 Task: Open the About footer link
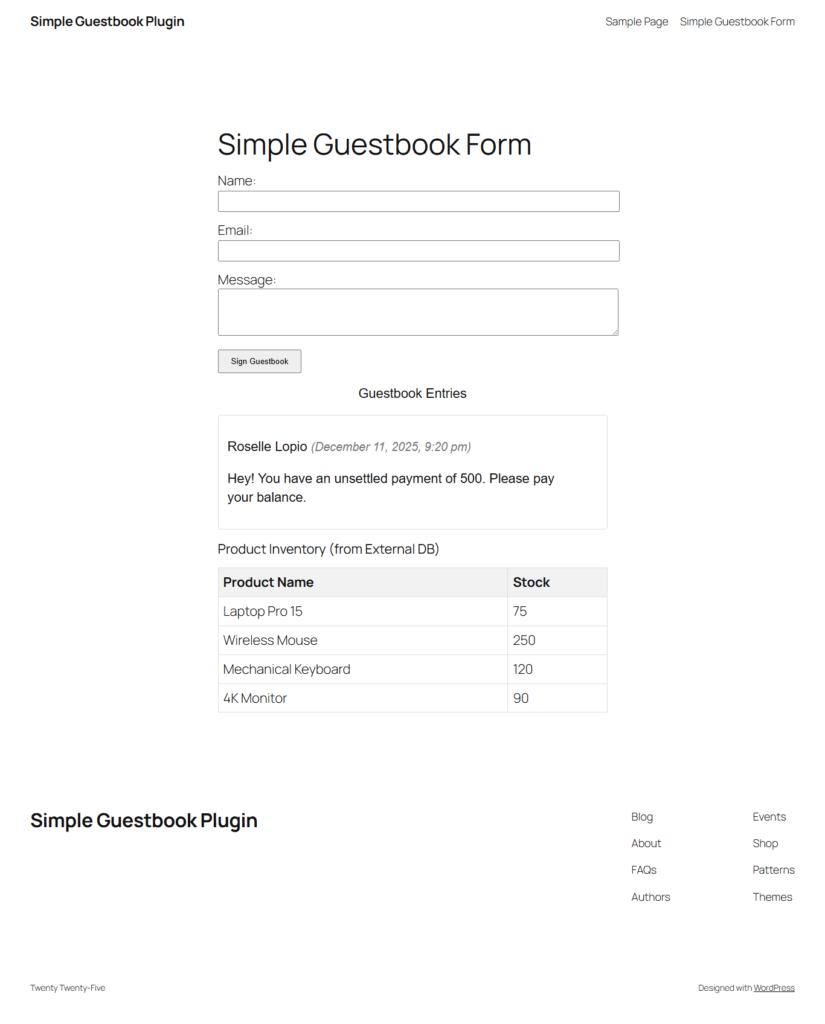point(646,843)
